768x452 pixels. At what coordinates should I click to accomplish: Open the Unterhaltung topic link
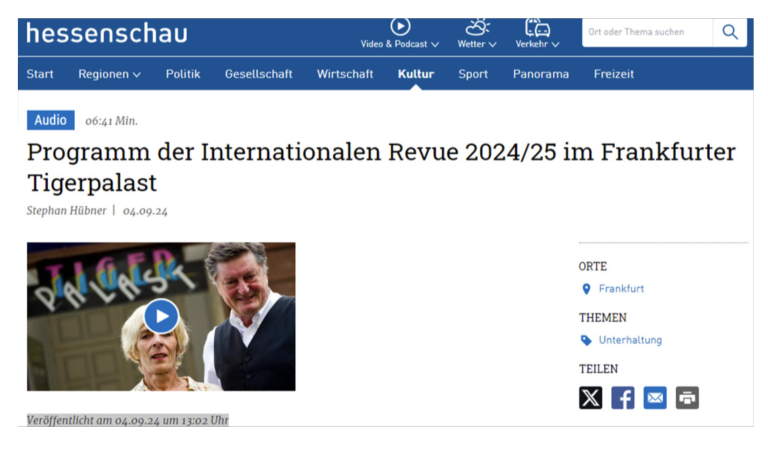click(630, 340)
